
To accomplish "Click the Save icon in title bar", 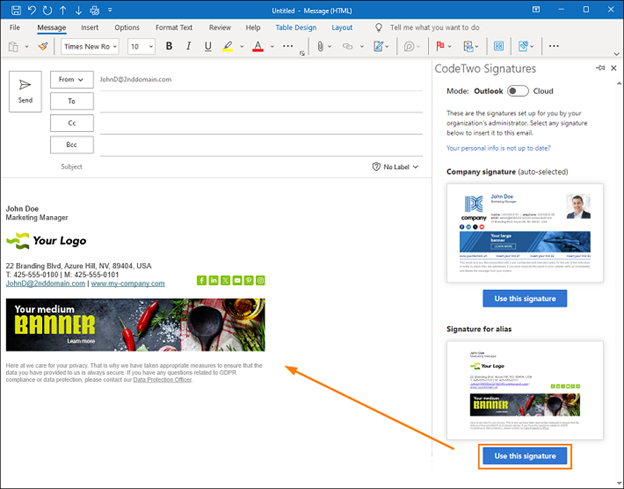I will [x=16, y=10].
